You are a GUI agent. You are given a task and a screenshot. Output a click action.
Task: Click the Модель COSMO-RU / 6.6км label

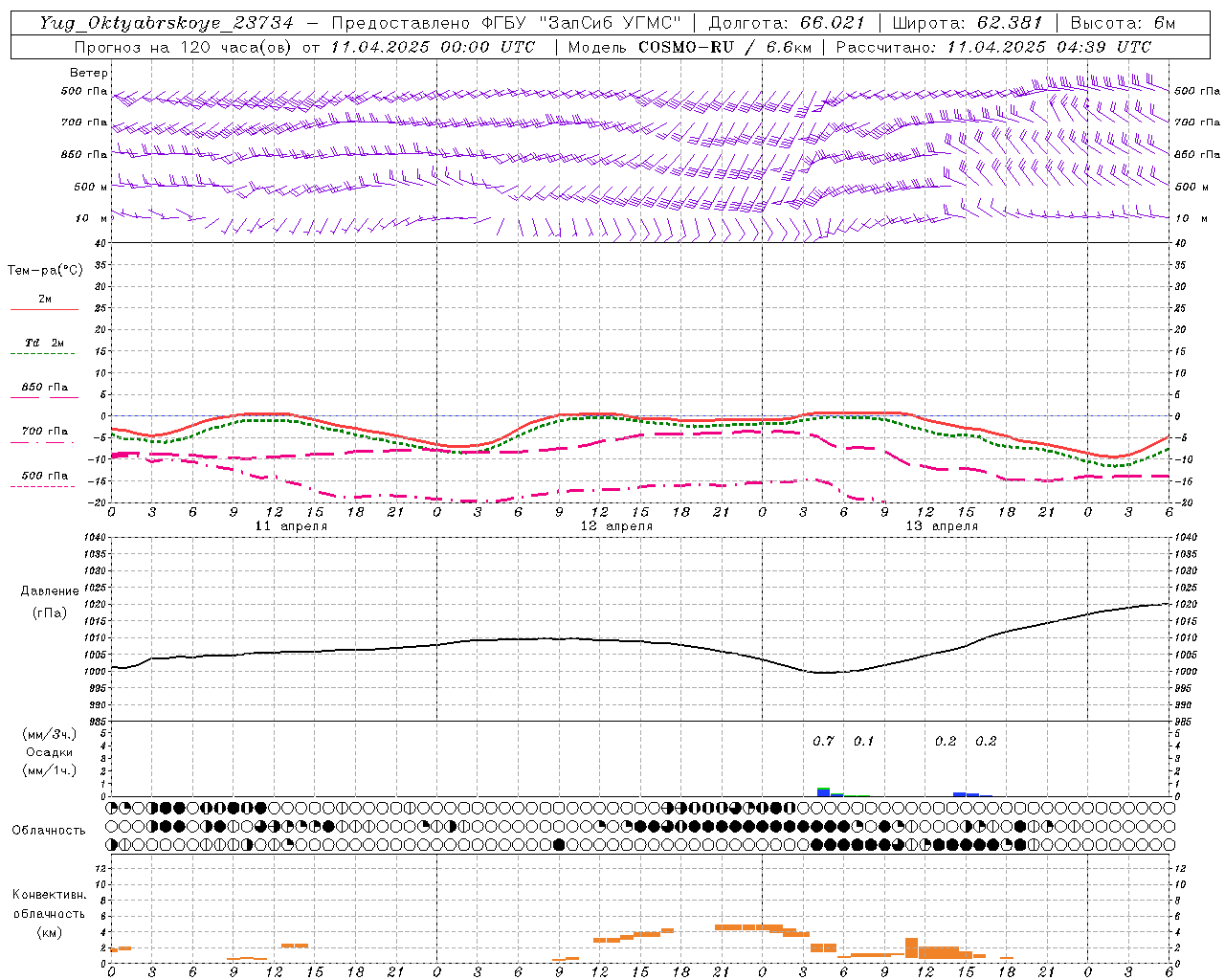coord(690,47)
